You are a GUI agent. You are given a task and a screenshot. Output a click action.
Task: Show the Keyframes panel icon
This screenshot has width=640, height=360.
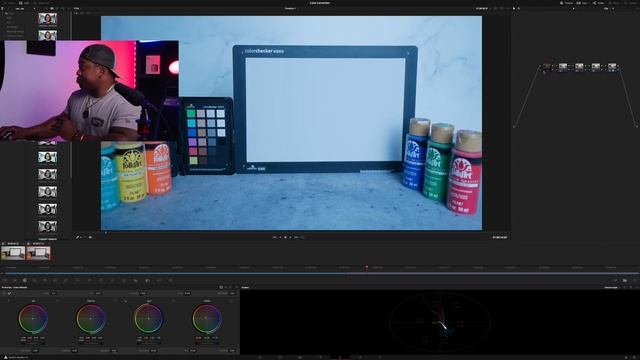(615, 280)
